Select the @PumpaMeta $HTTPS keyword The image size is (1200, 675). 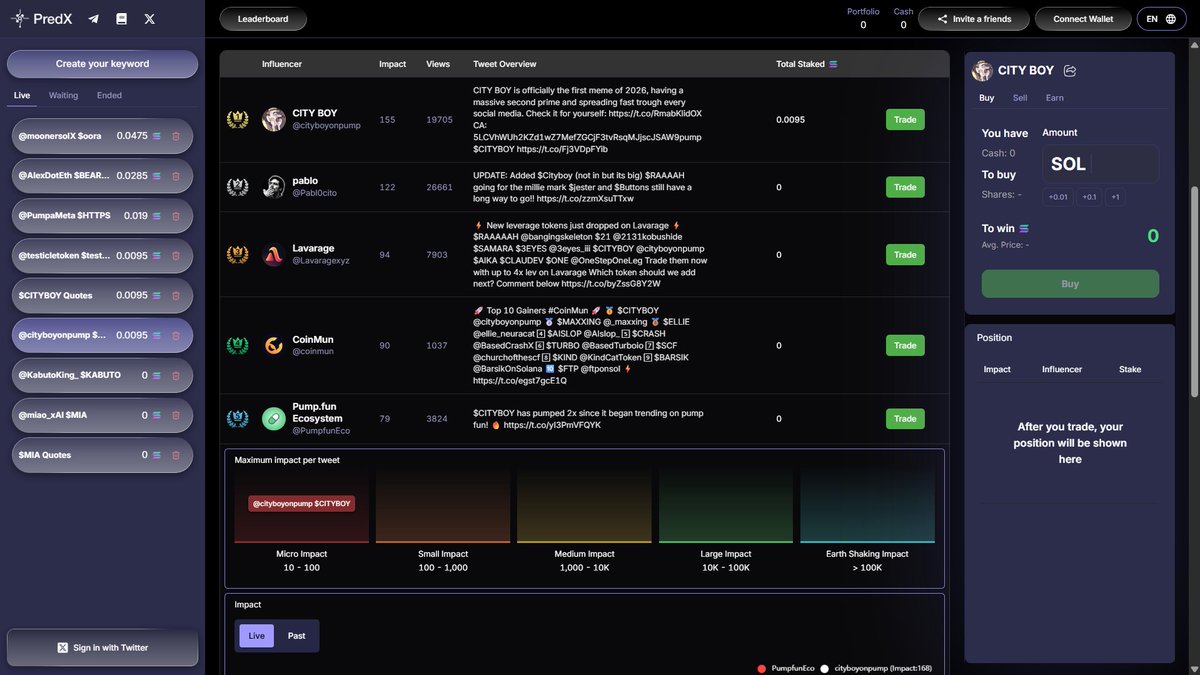102,215
